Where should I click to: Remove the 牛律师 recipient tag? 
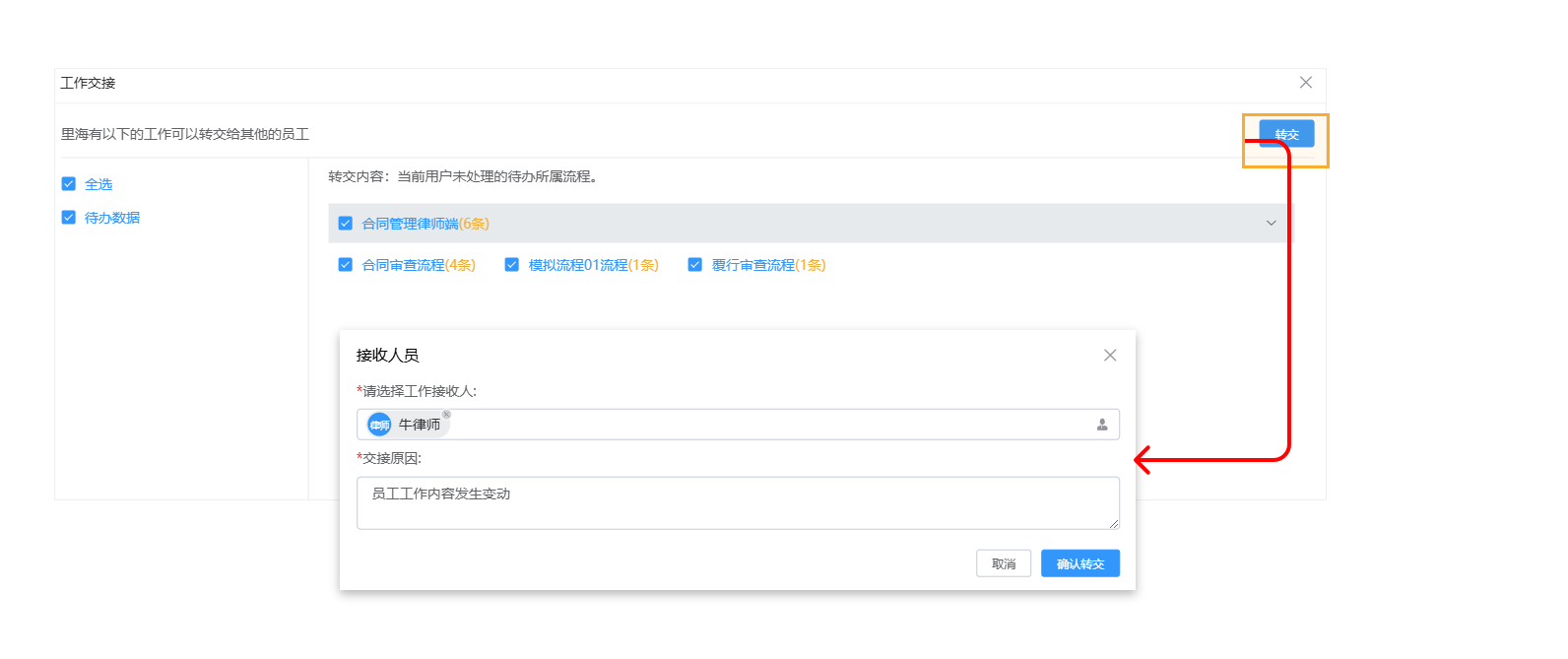click(x=446, y=415)
